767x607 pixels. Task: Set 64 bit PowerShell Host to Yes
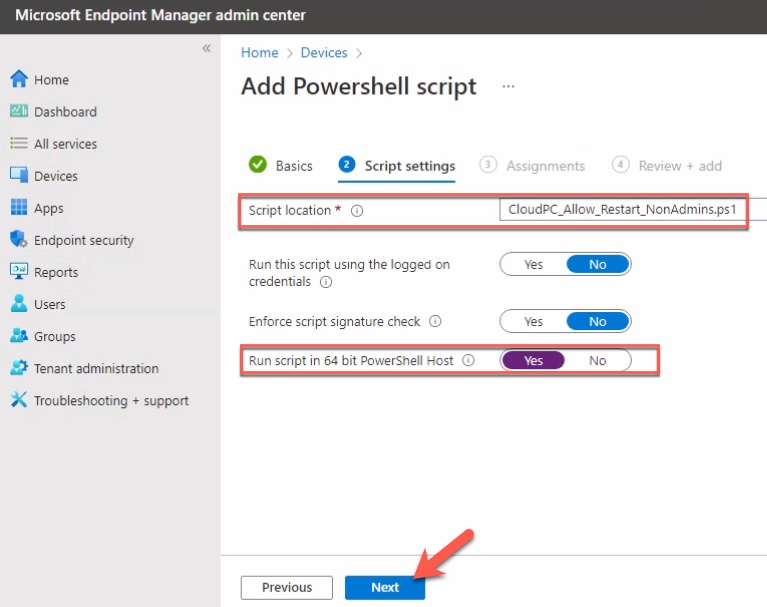pos(533,360)
